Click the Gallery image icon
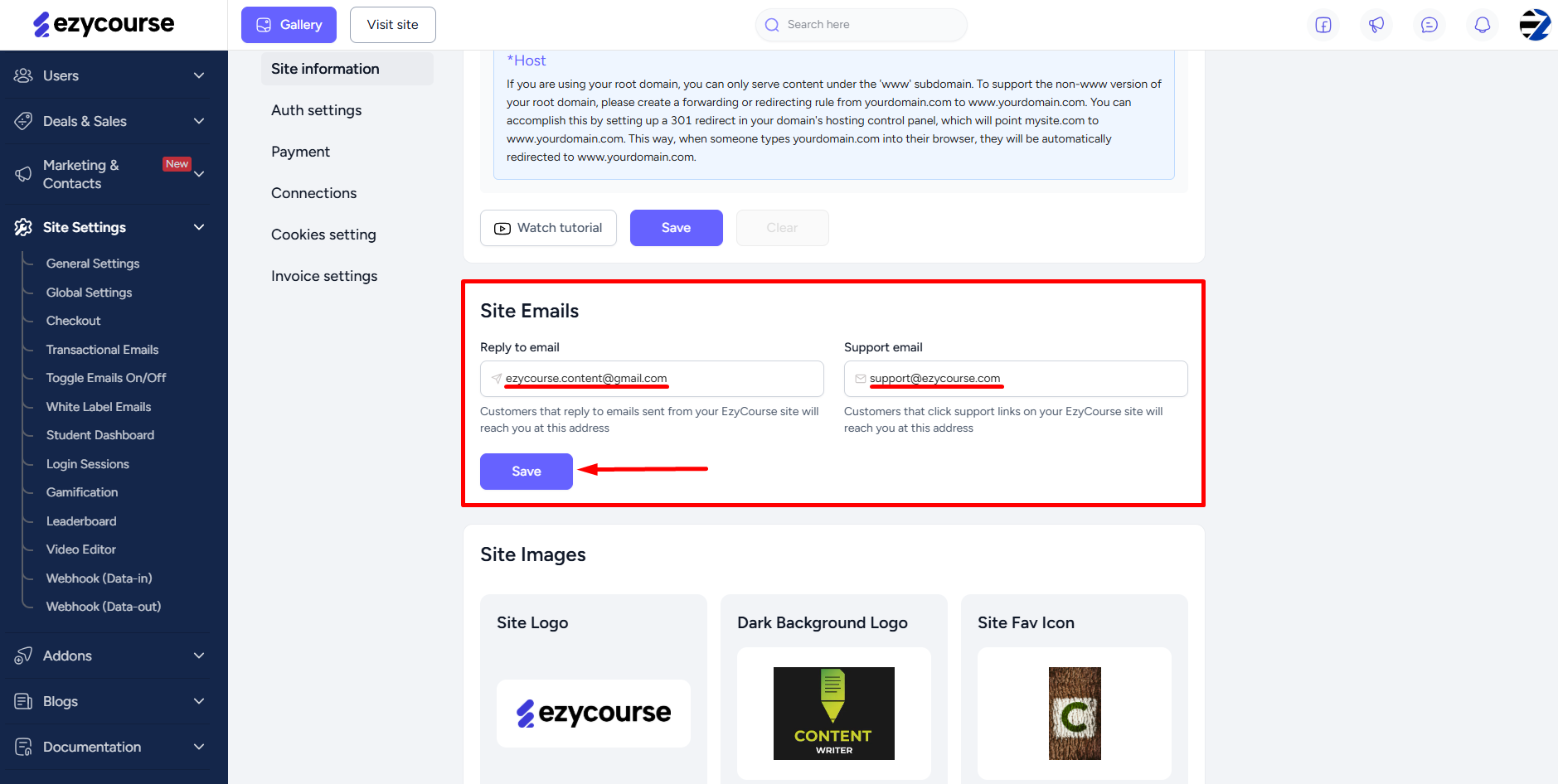Screen dimensions: 1558x784 [x=264, y=25]
